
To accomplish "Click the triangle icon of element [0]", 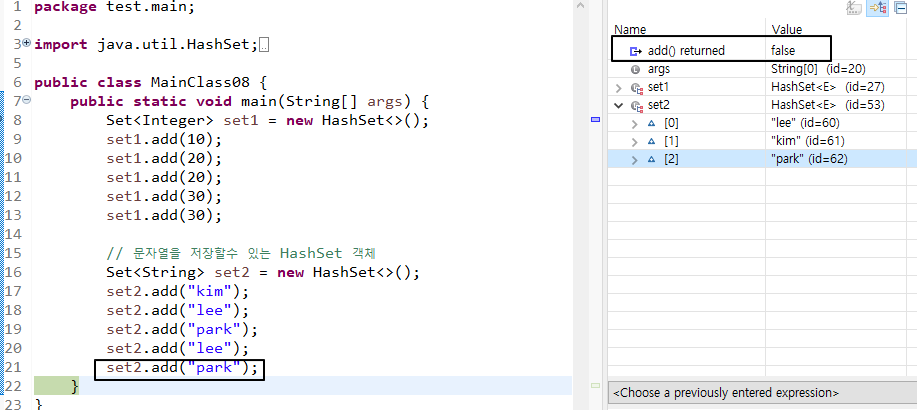I will coord(651,123).
